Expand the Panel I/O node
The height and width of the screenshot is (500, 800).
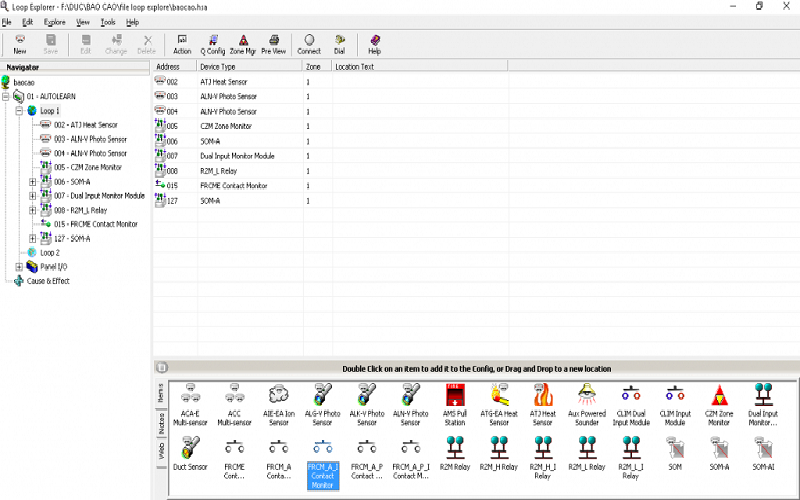click(x=19, y=267)
